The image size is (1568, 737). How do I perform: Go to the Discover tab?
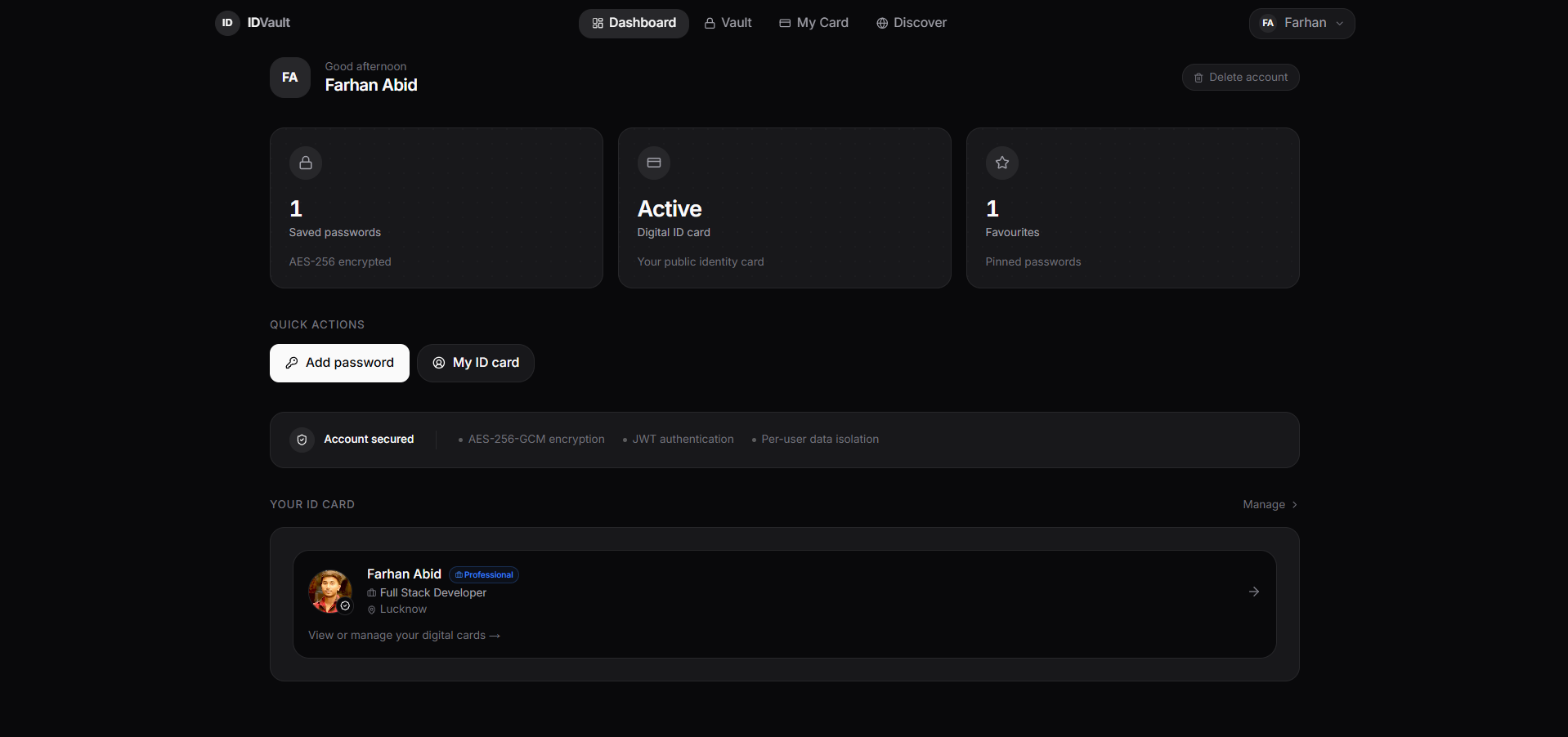(912, 23)
